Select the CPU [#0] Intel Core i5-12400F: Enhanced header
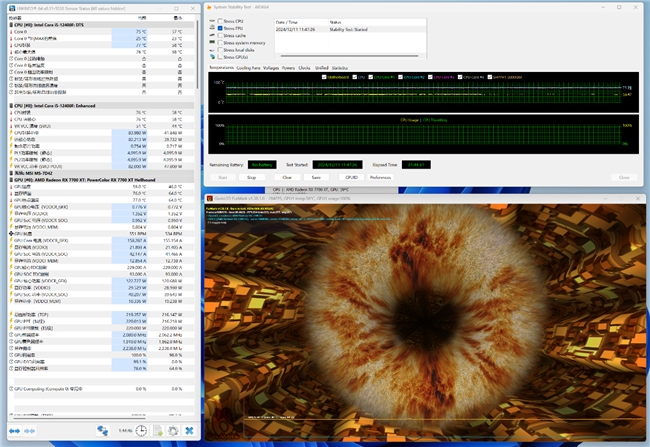The image size is (650, 447). click(x=101, y=106)
